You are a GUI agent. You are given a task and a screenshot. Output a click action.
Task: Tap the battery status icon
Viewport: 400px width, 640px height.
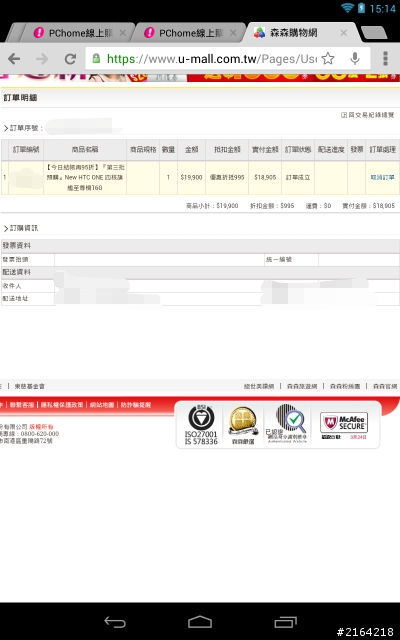(361, 8)
